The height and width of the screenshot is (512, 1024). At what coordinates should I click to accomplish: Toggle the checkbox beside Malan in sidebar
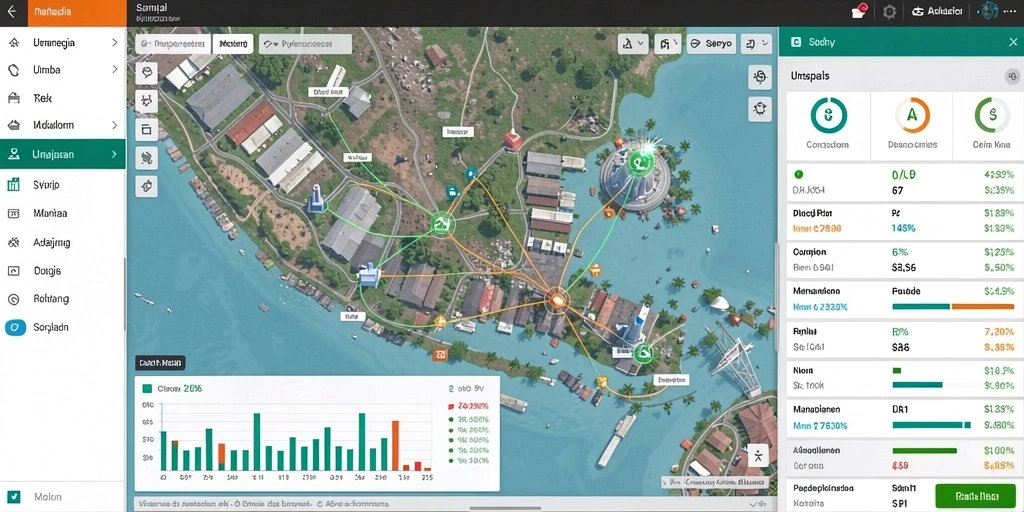coord(16,497)
